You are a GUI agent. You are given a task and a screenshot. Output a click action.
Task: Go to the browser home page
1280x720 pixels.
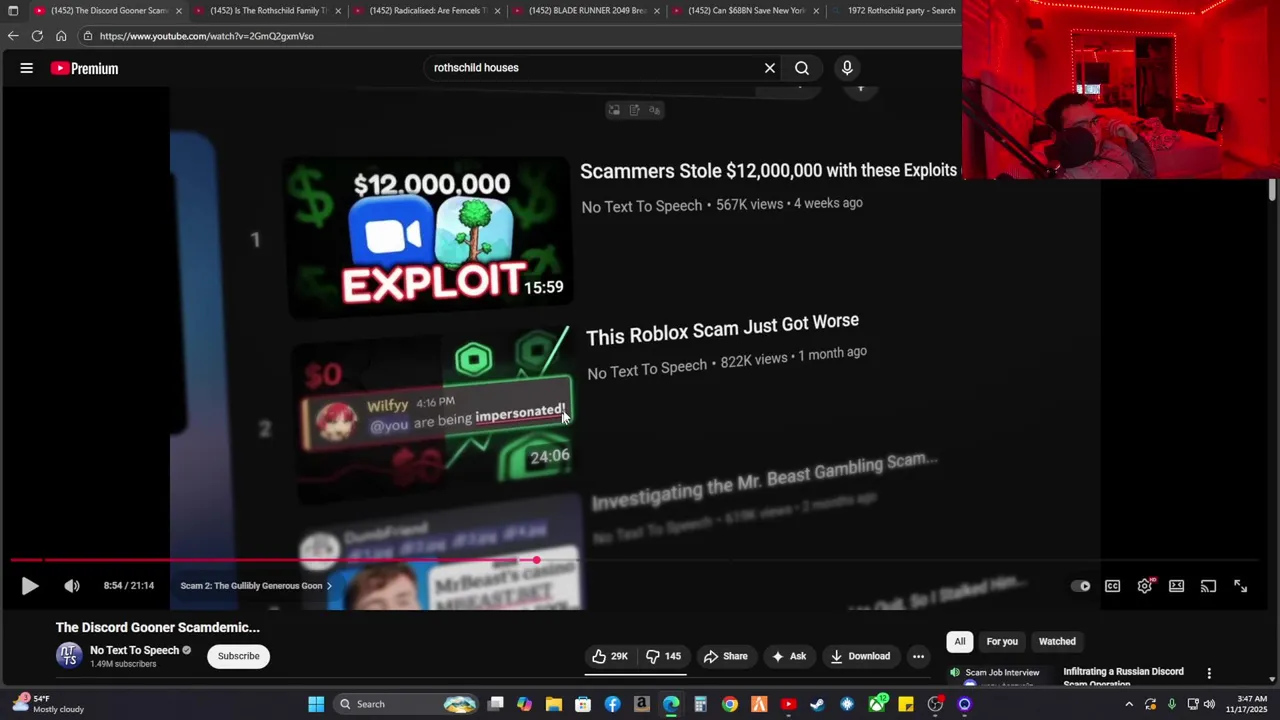point(61,36)
